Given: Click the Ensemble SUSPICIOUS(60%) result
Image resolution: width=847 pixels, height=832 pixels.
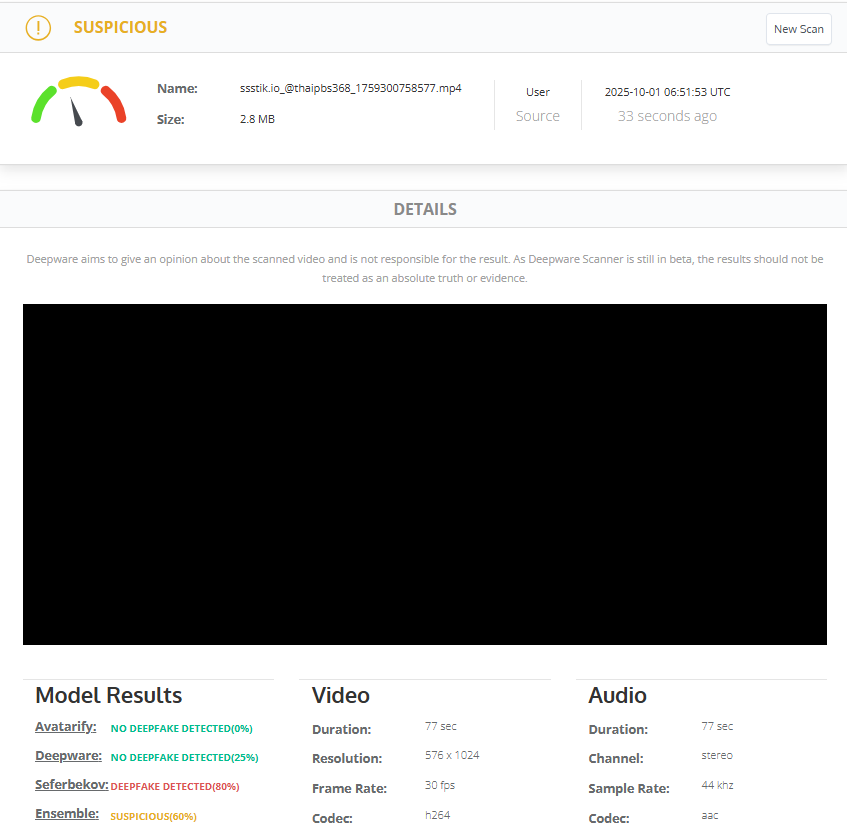Looking at the screenshot, I should (153, 817).
